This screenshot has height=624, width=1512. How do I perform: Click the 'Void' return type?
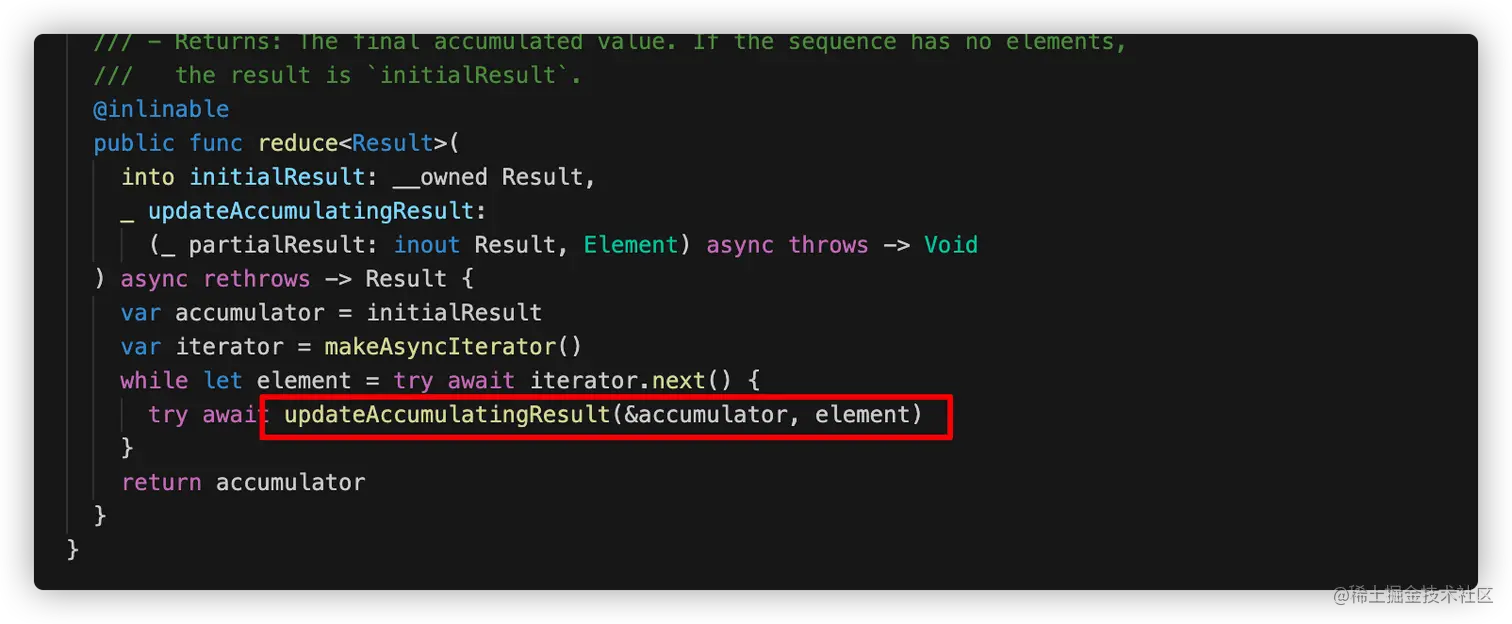click(x=950, y=245)
